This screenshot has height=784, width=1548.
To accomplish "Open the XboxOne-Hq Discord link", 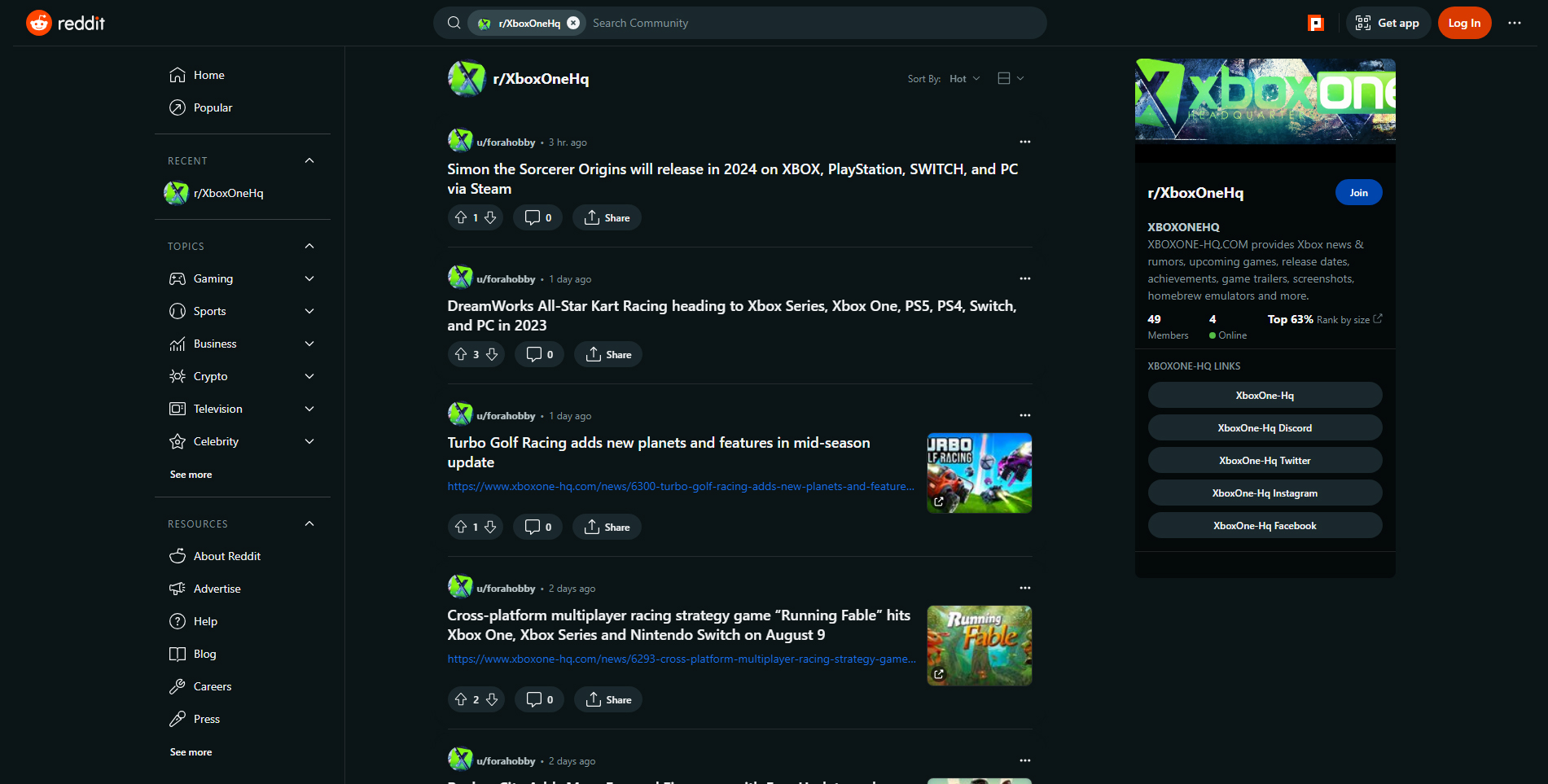I will point(1264,427).
